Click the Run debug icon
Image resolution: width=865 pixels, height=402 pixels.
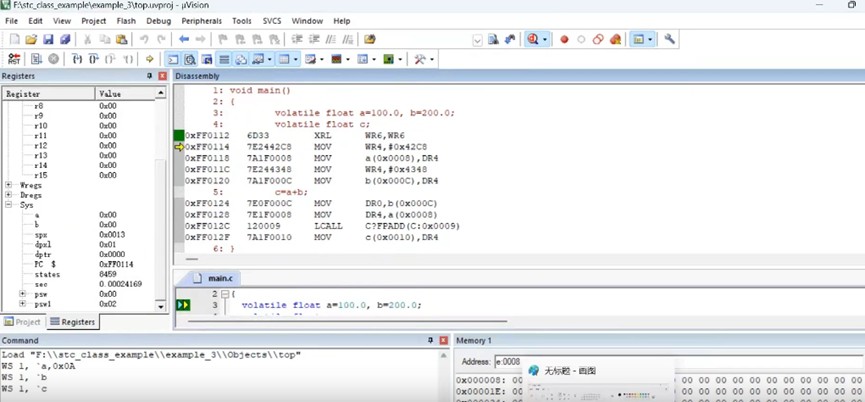click(36, 59)
